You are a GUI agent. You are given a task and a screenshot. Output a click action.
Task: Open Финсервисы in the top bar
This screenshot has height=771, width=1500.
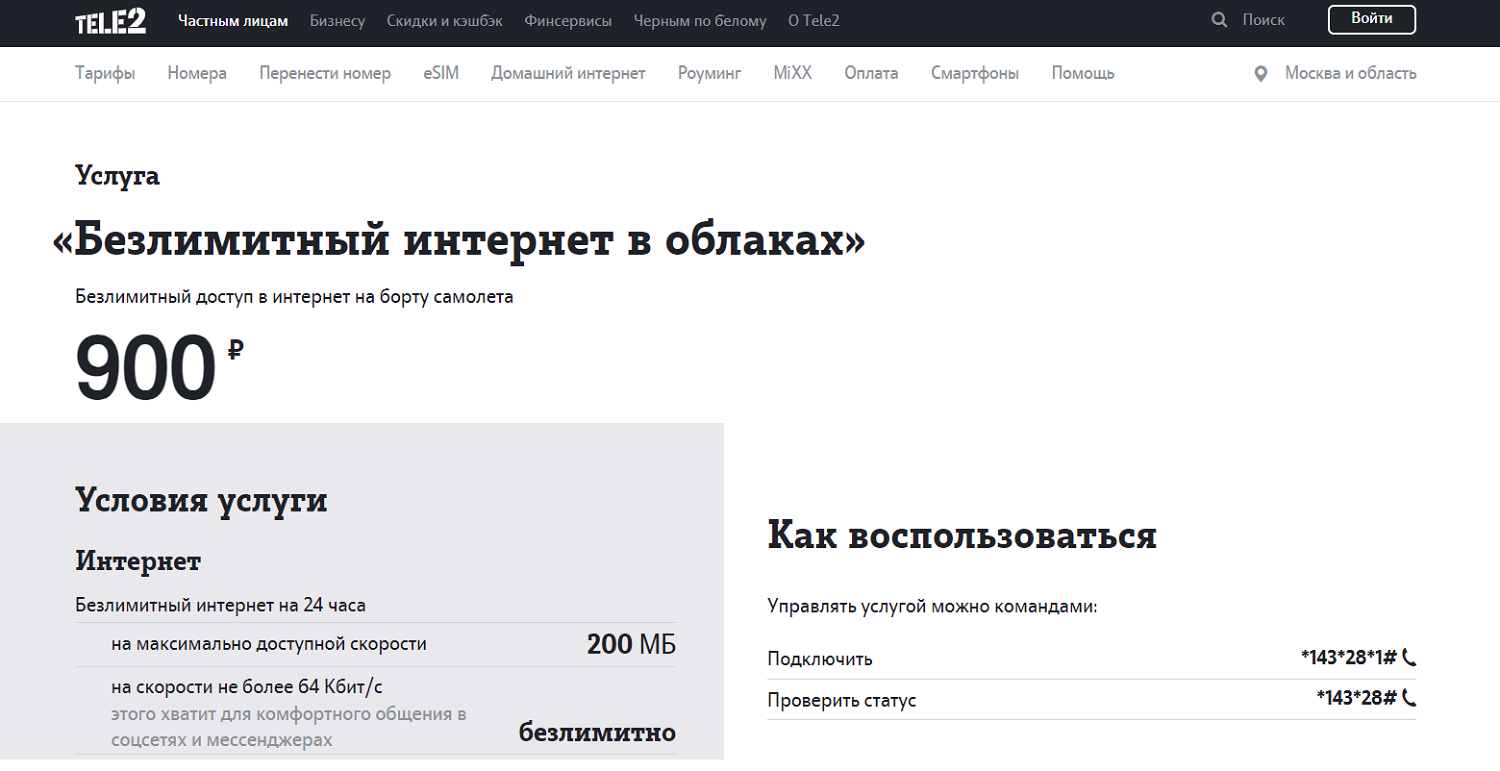(568, 21)
